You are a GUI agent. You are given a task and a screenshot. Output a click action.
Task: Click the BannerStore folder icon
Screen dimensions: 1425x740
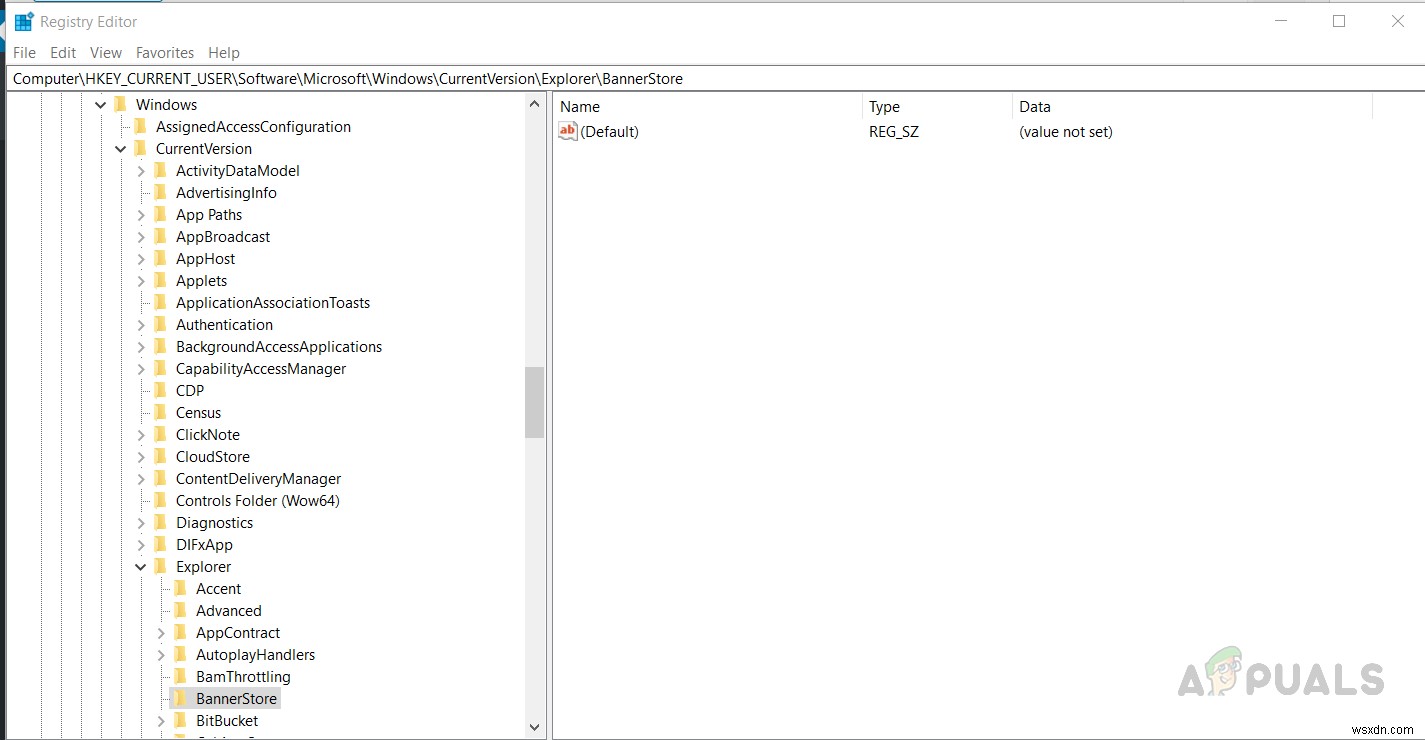point(180,698)
